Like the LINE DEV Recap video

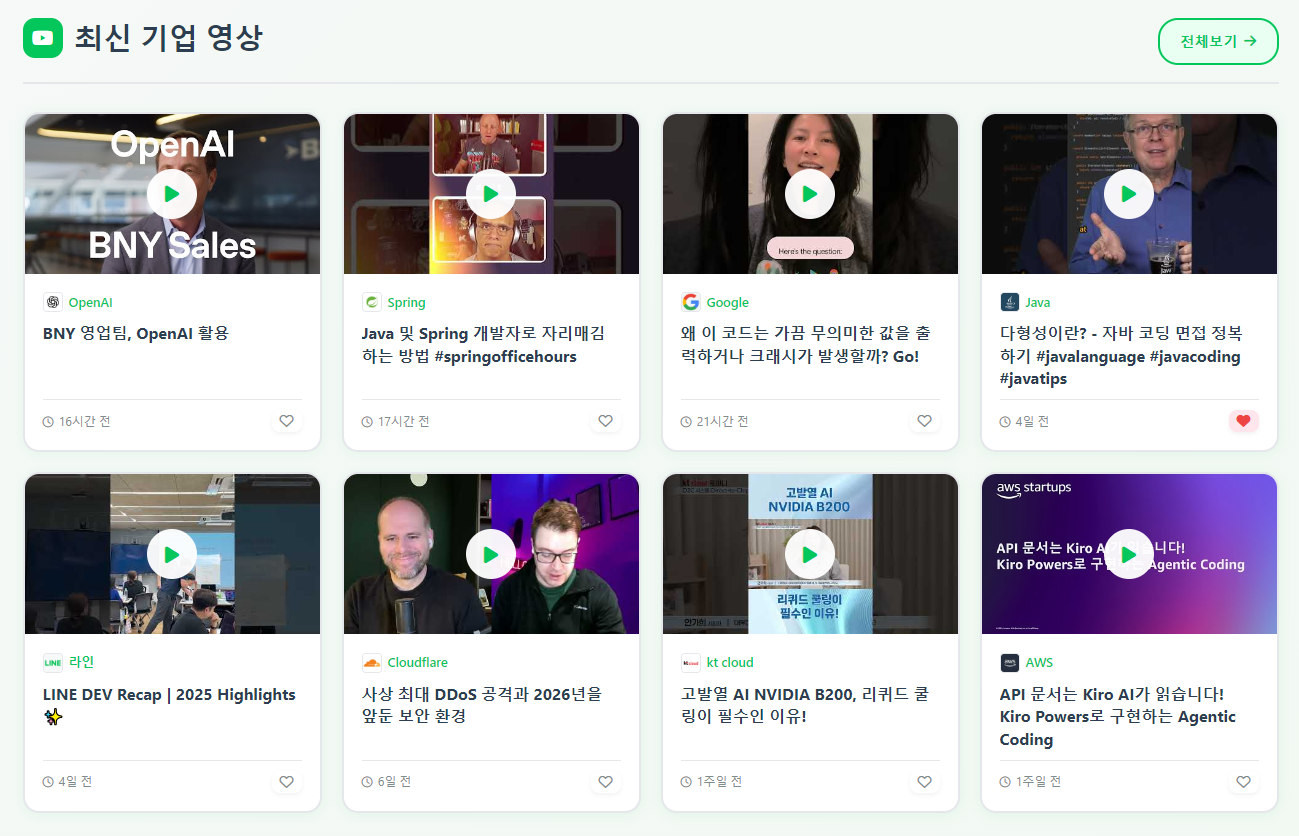(286, 781)
